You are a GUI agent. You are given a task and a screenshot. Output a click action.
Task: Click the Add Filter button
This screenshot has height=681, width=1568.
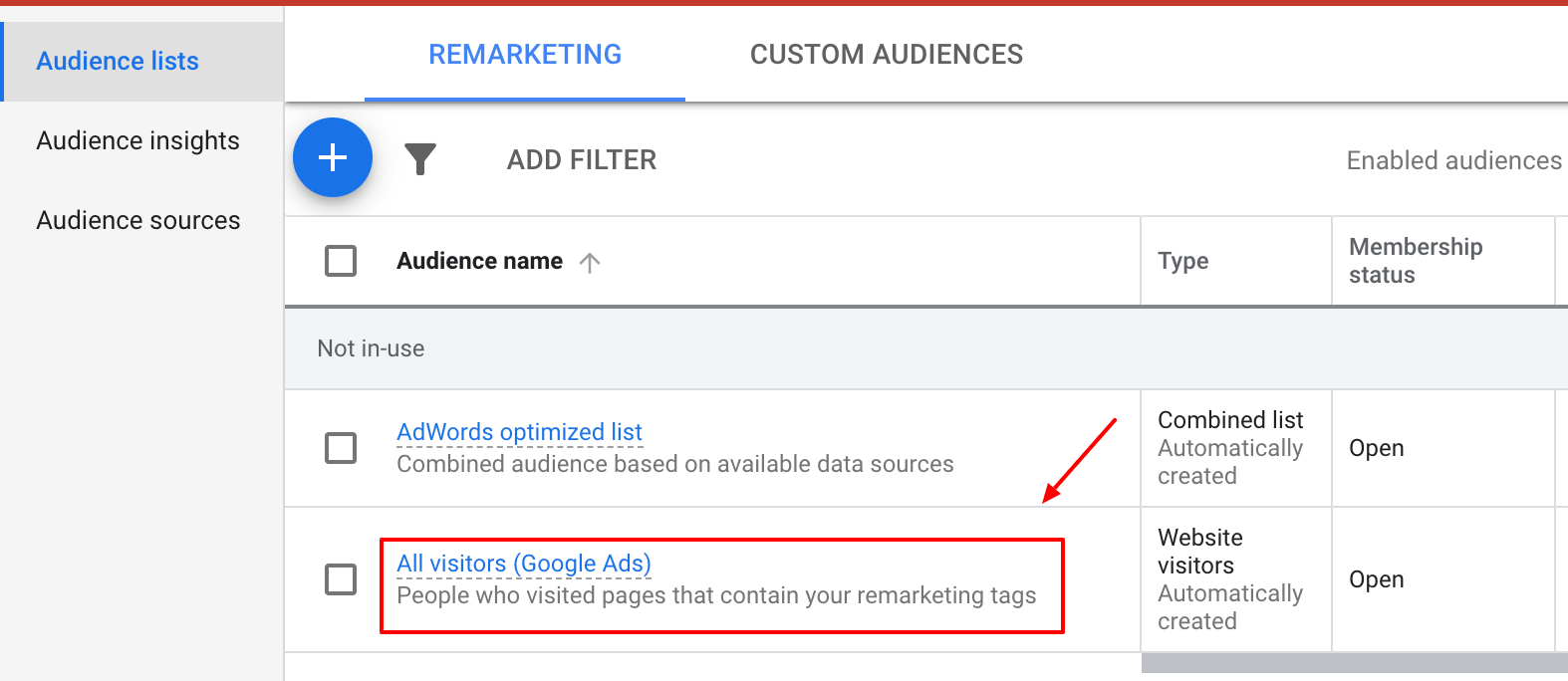[x=582, y=160]
